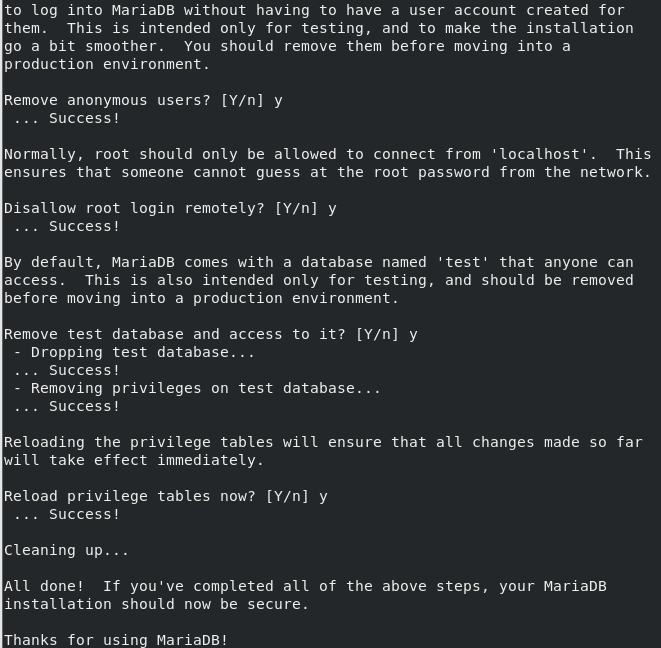
Task: Click the quoted word 'test' database name
Action: pos(463,262)
